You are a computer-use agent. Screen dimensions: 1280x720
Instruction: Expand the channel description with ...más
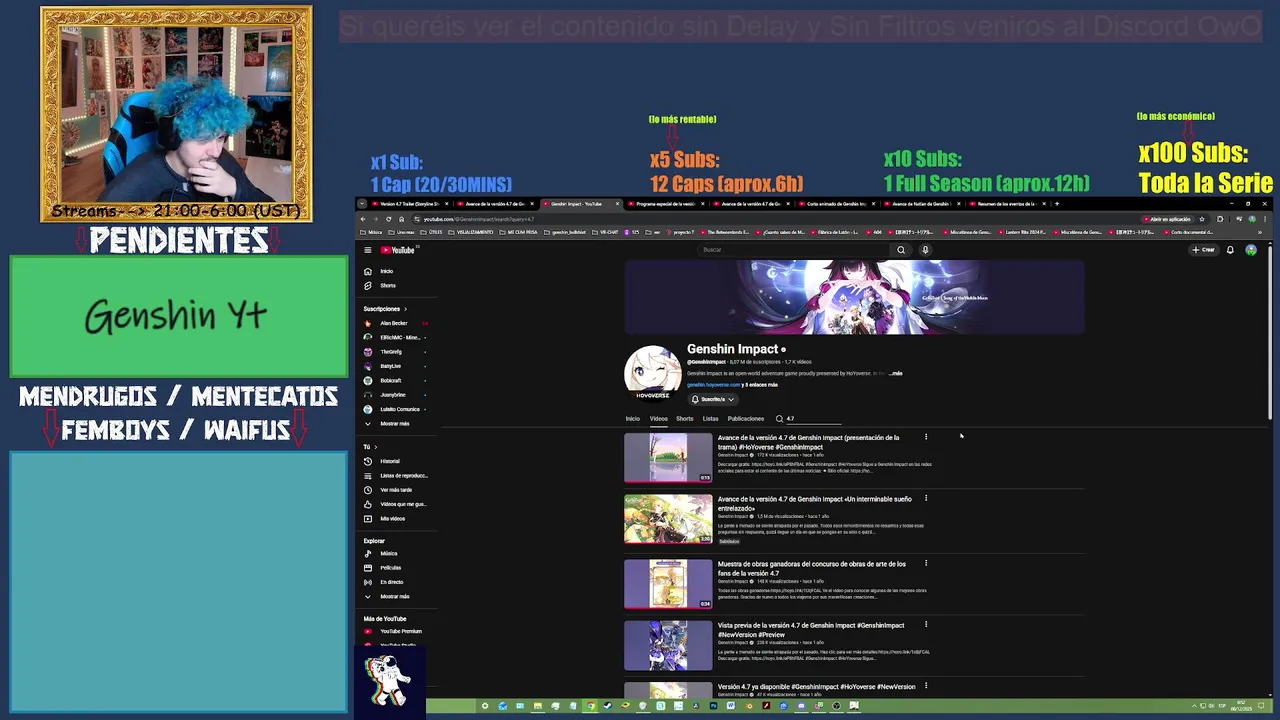pyautogui.click(x=895, y=373)
